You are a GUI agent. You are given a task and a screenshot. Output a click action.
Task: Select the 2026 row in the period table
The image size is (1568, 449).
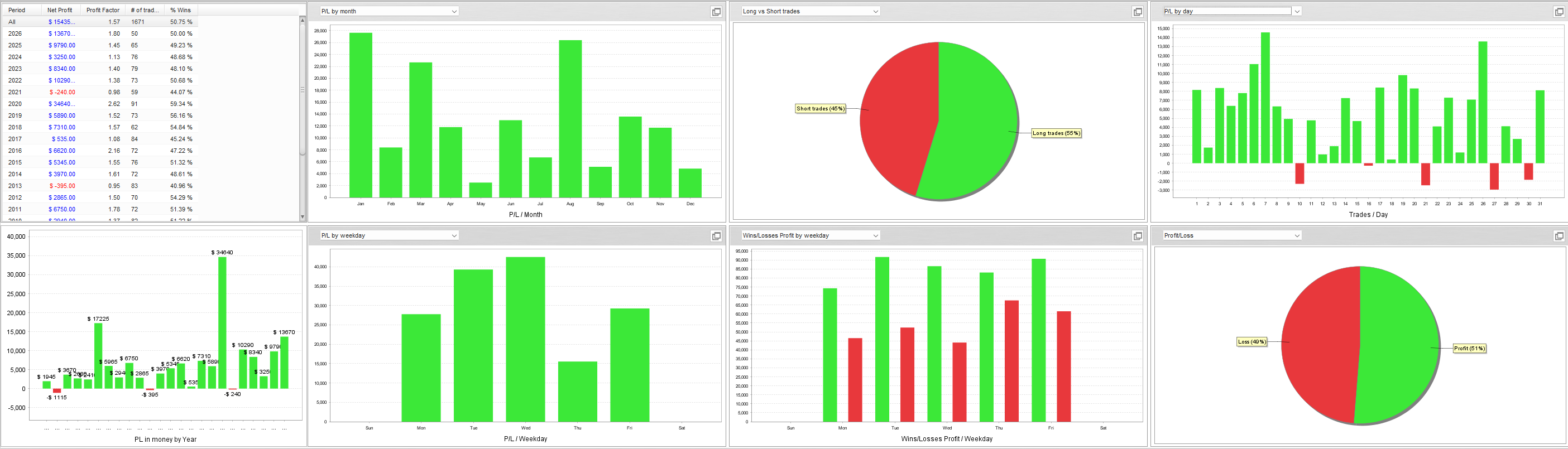point(100,33)
